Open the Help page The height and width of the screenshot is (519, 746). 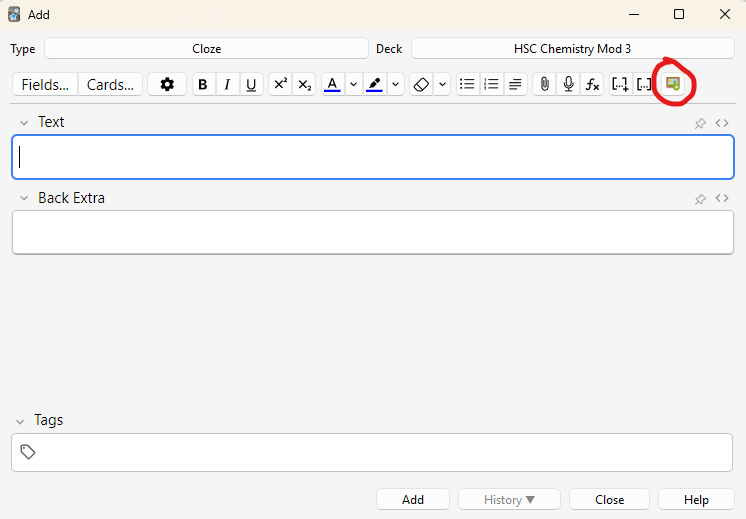696,499
